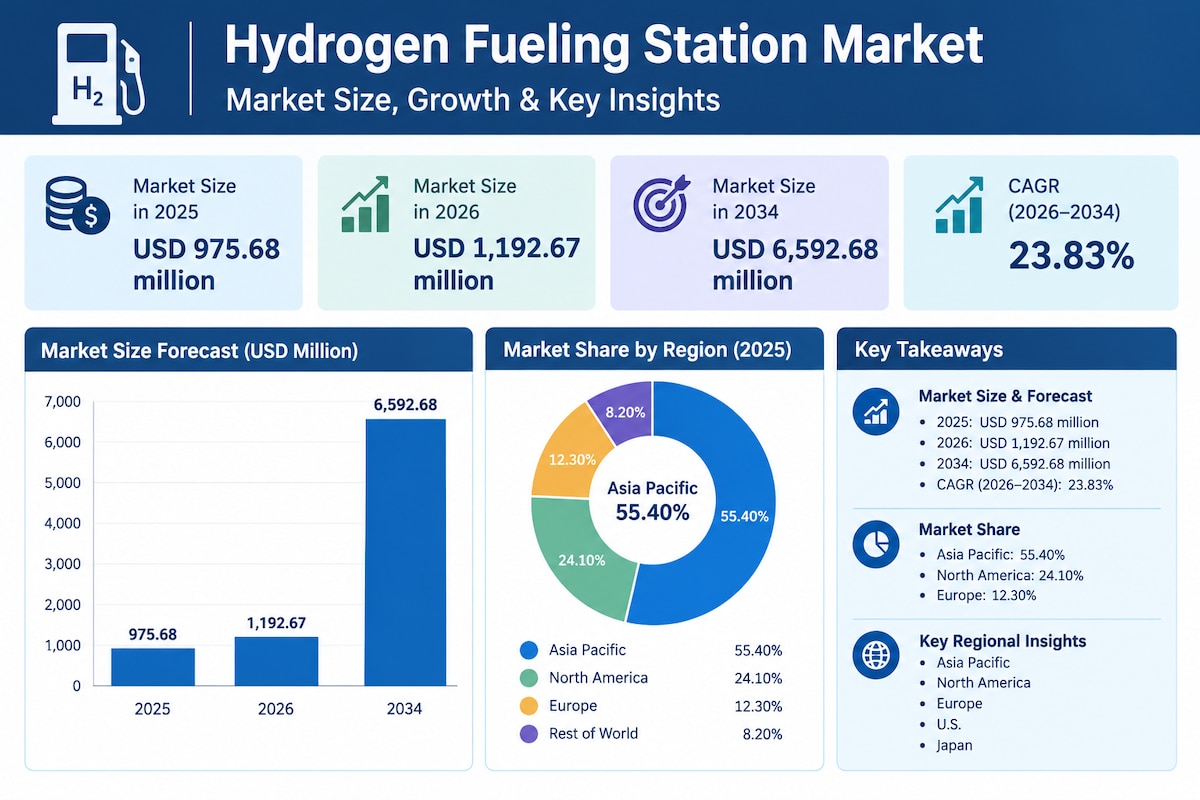The image size is (1200, 800).
Task: Click the 'Asia Pacific 55.40%' donut center text
Action: (x=653, y=501)
